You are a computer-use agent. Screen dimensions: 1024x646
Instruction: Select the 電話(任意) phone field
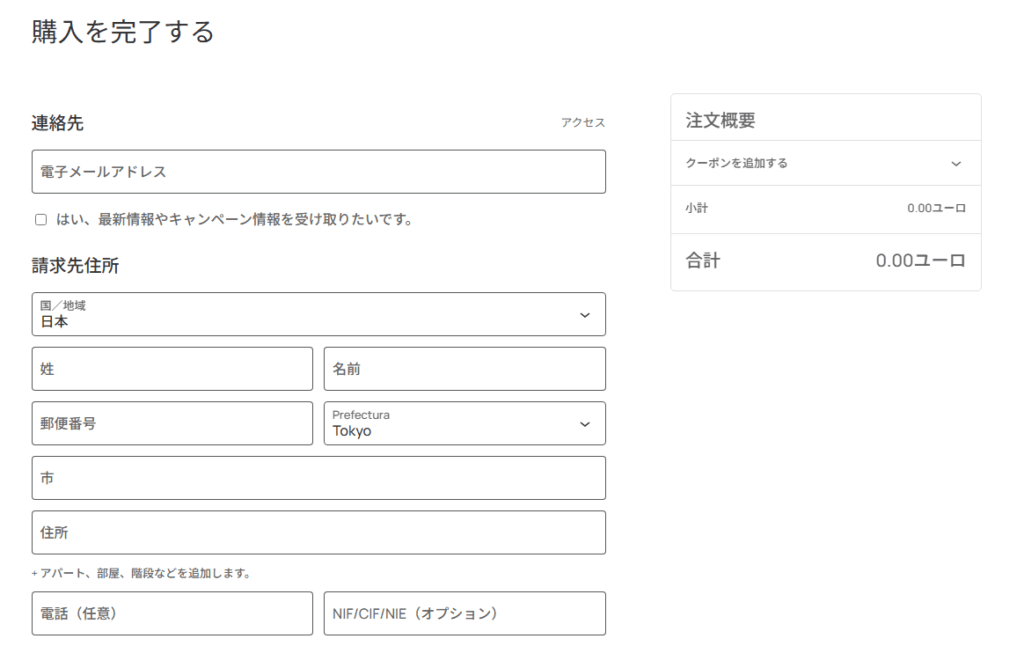point(172,613)
